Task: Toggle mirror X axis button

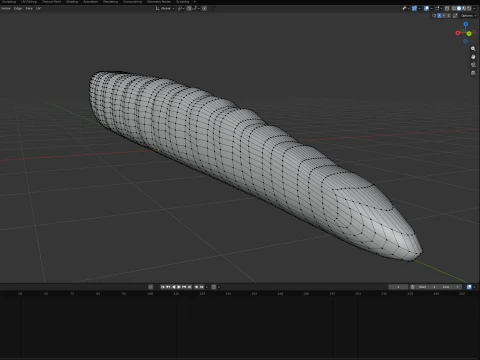Action: 439,15
